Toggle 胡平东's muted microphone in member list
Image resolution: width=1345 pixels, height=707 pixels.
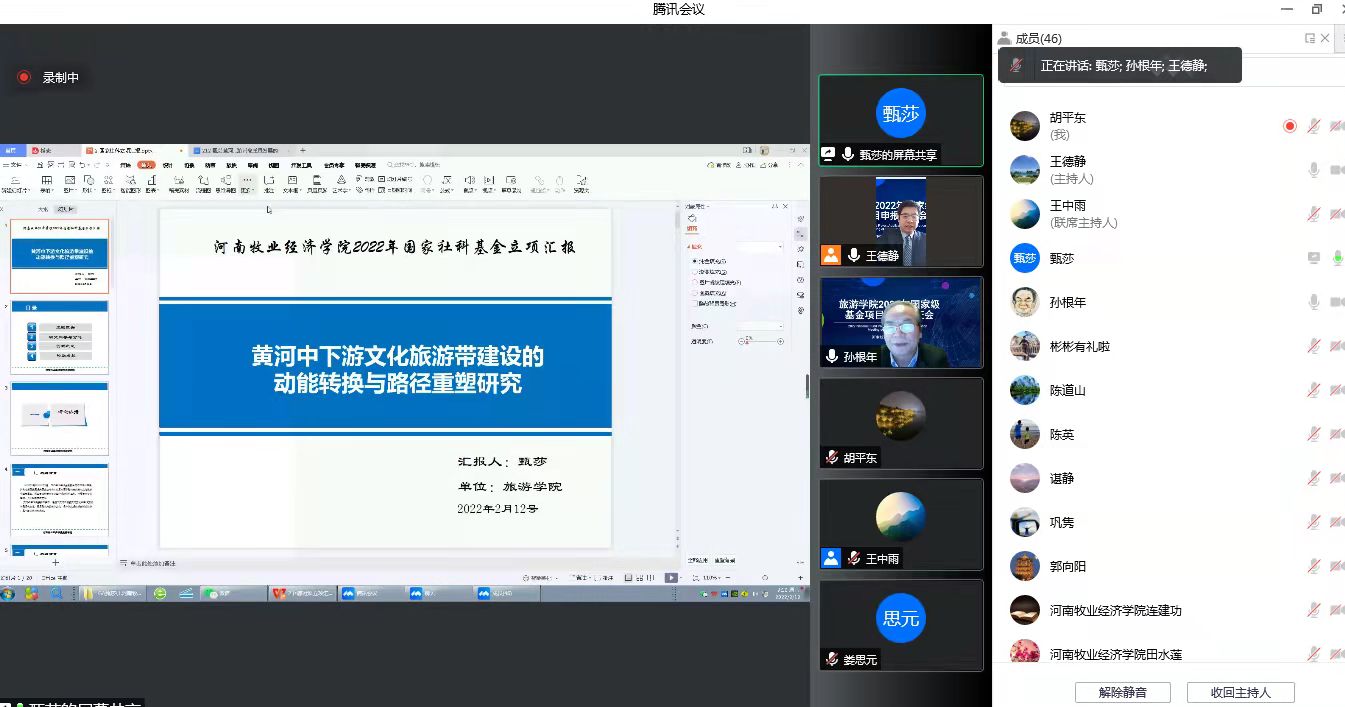(x=1314, y=126)
